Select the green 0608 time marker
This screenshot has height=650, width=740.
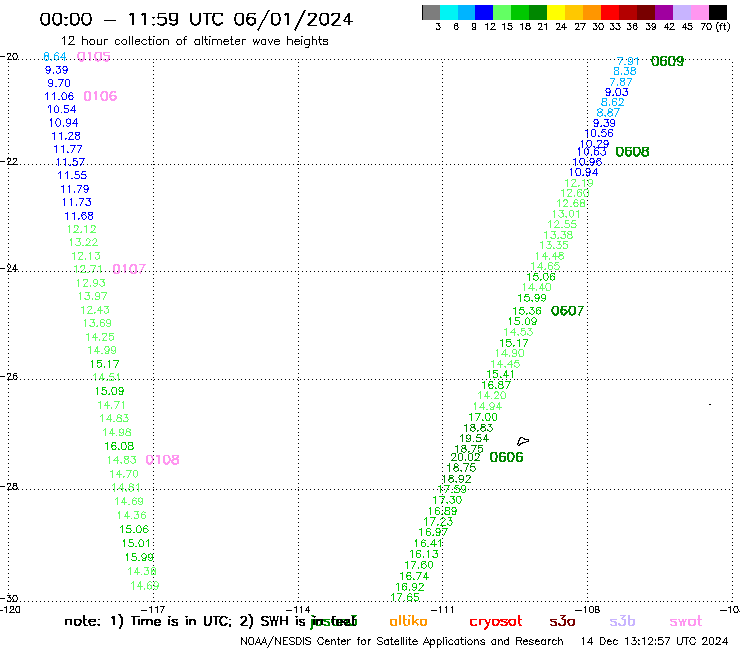click(x=632, y=152)
